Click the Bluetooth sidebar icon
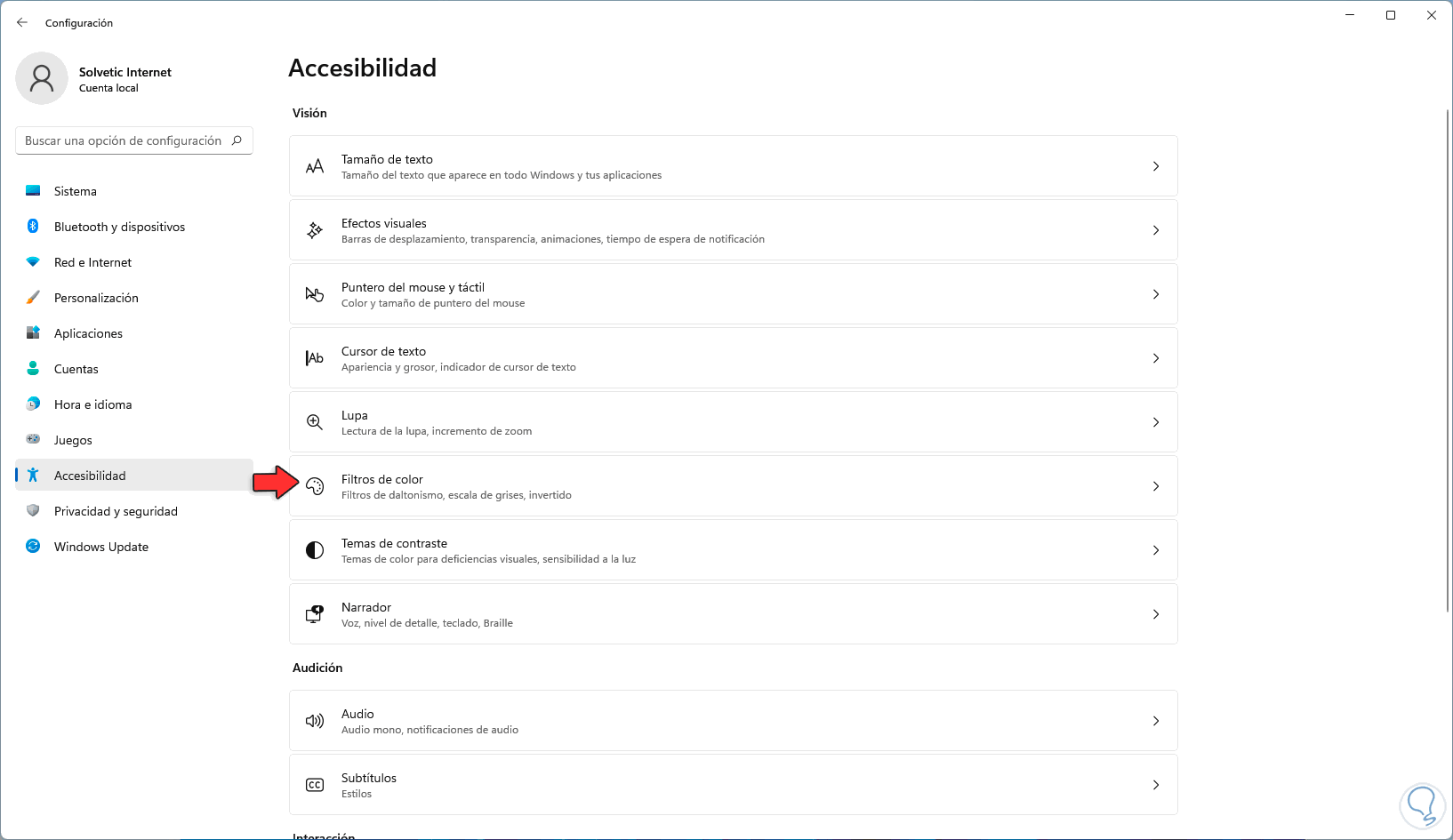The width and height of the screenshot is (1453, 840). coord(33,227)
